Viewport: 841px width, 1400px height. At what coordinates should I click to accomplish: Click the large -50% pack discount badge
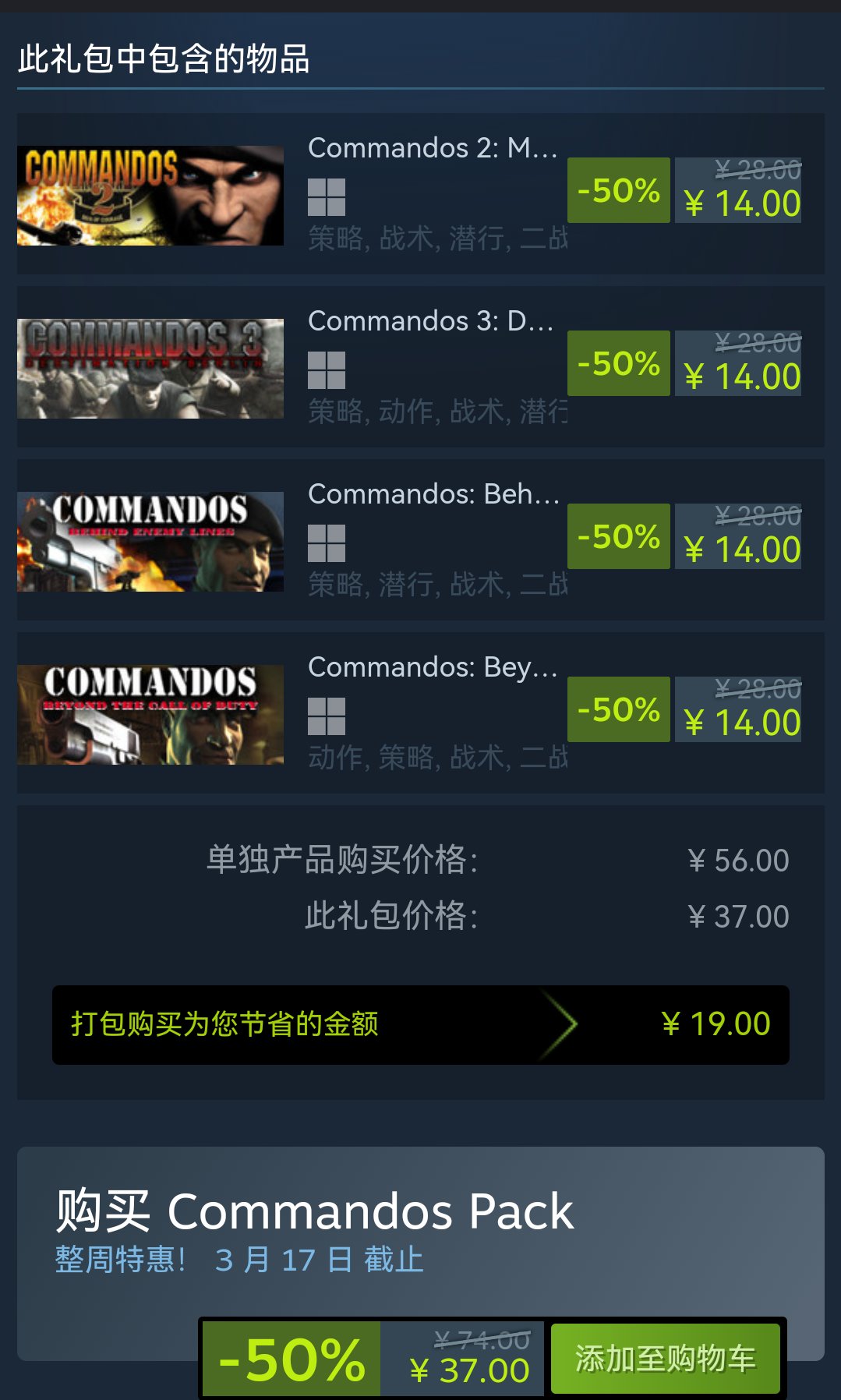click(292, 1359)
